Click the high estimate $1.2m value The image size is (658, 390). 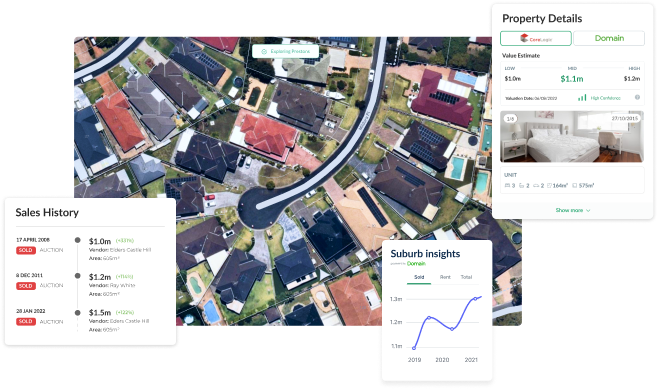632,79
